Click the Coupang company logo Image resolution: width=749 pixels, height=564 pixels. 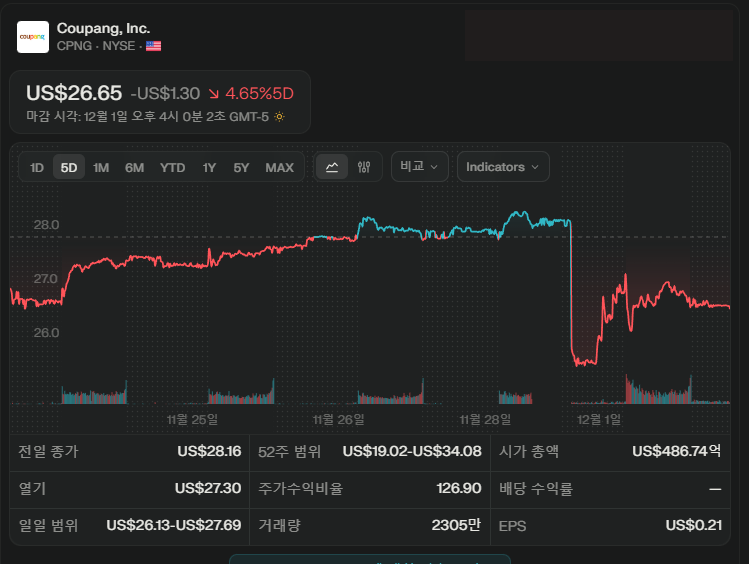pyautogui.click(x=33, y=37)
